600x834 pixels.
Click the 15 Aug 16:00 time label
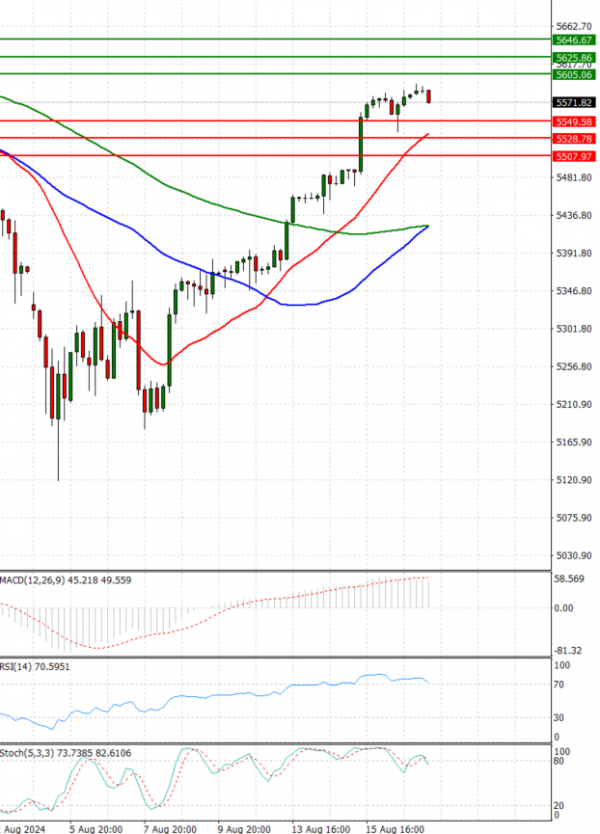click(395, 829)
